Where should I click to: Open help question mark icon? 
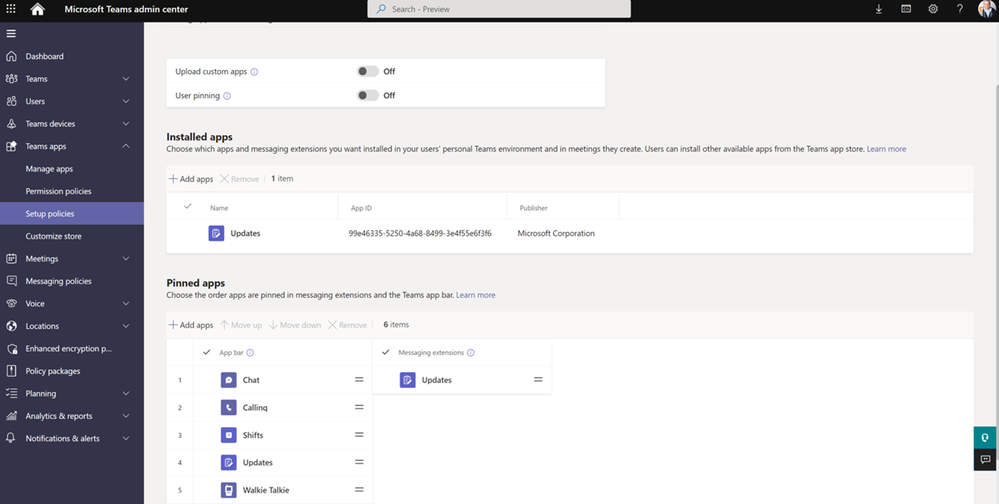pyautogui.click(x=959, y=9)
